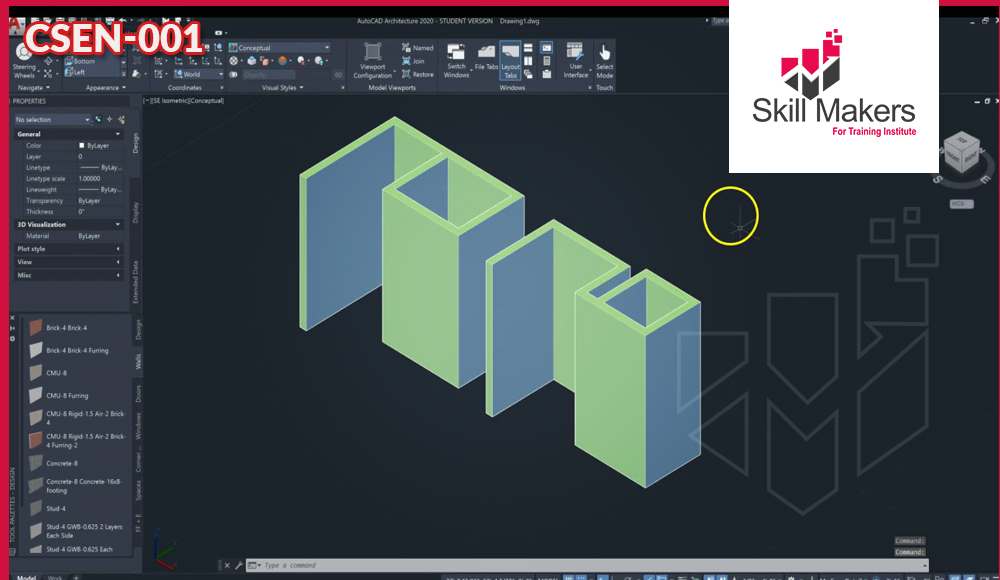Open the Conceptual visual style dropdown
This screenshot has height=580, width=1000.
[x=280, y=47]
